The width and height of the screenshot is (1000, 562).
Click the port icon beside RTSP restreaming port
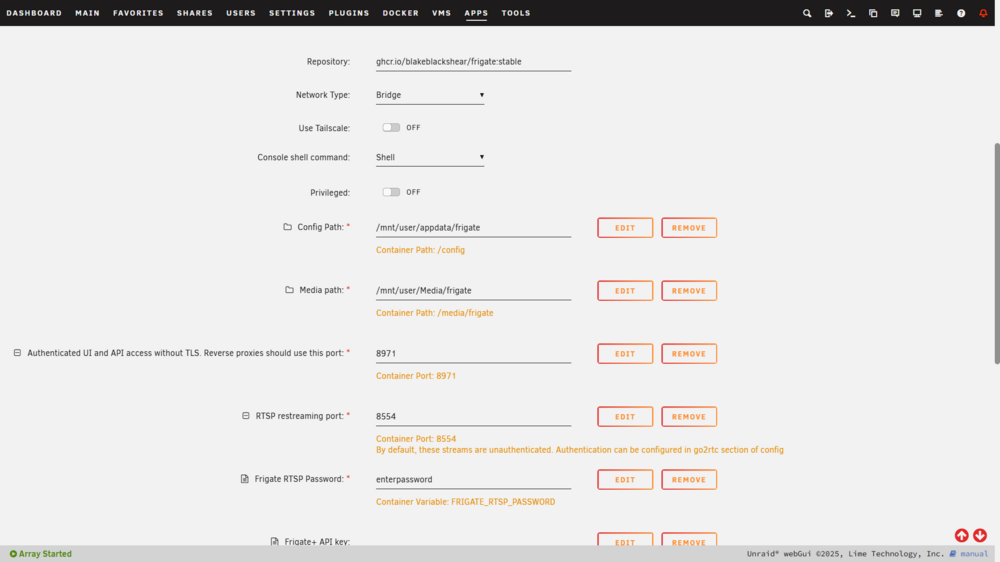click(246, 415)
